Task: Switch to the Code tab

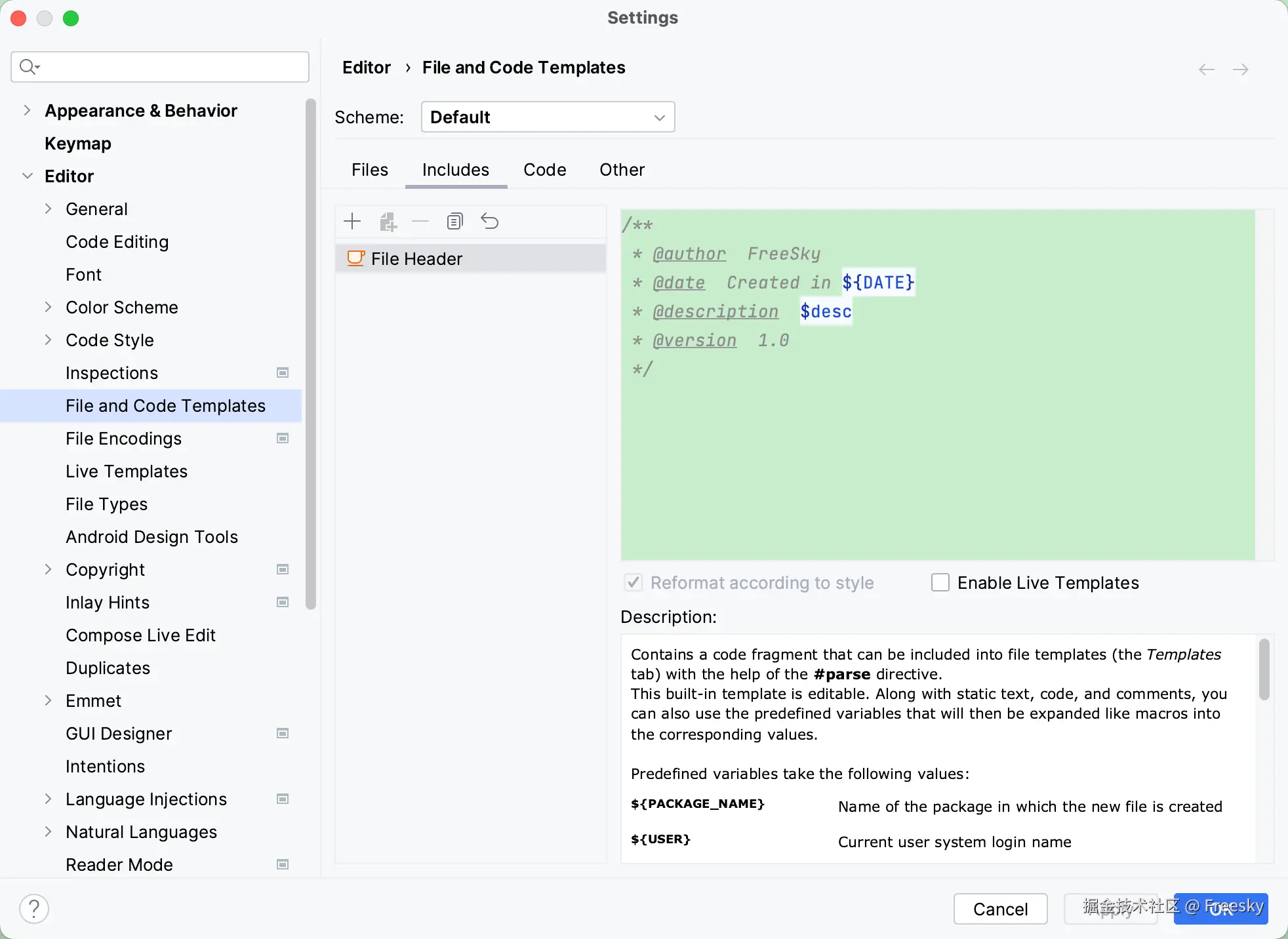Action: (544, 170)
